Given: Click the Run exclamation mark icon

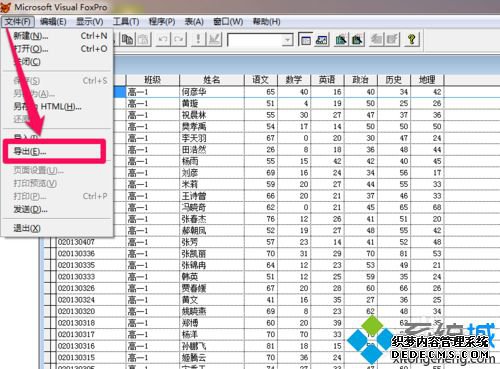Looking at the screenshot, I should (198, 40).
